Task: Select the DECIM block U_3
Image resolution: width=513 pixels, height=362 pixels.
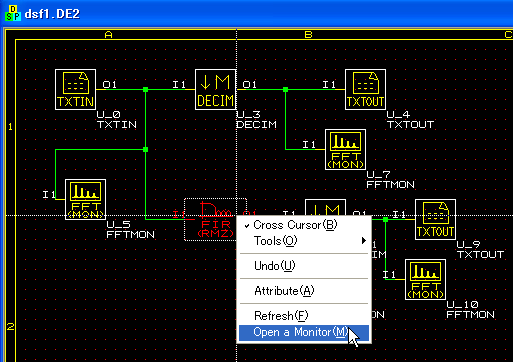Action: pos(215,89)
